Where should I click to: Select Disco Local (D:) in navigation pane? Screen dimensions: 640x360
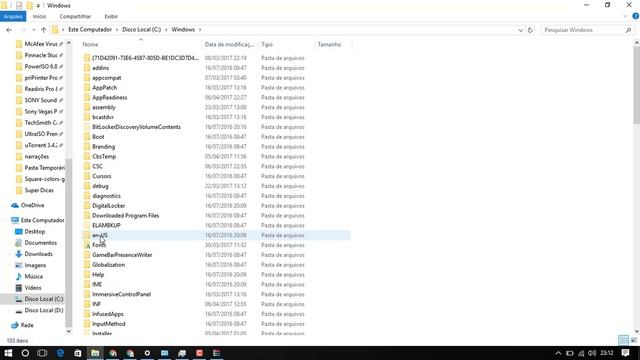[43, 310]
